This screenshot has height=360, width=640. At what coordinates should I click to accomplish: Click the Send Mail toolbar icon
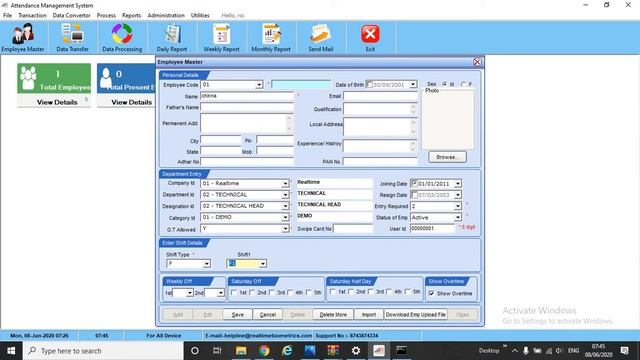click(x=320, y=38)
